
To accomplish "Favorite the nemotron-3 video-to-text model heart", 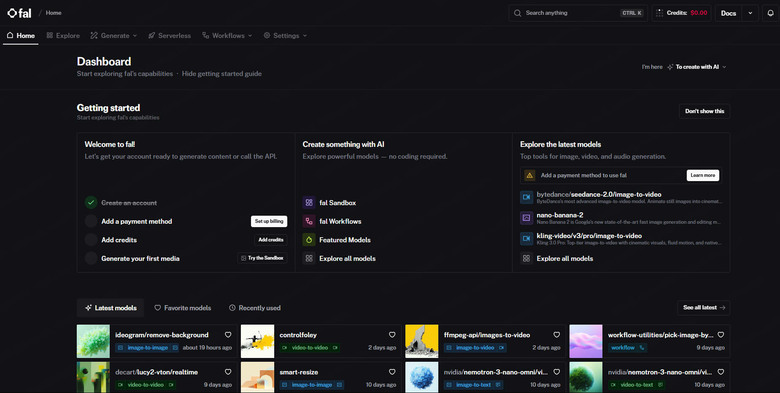I will click(721, 372).
